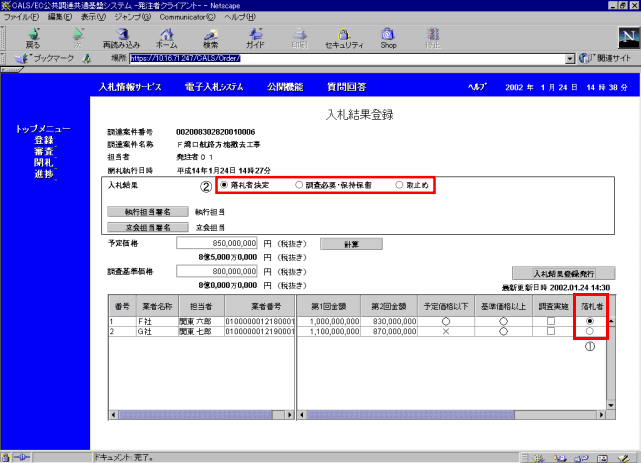Viewport: 641px width, 463px height.
Task: Click left table horizontal scrollbar left arrow
Action: point(113,415)
